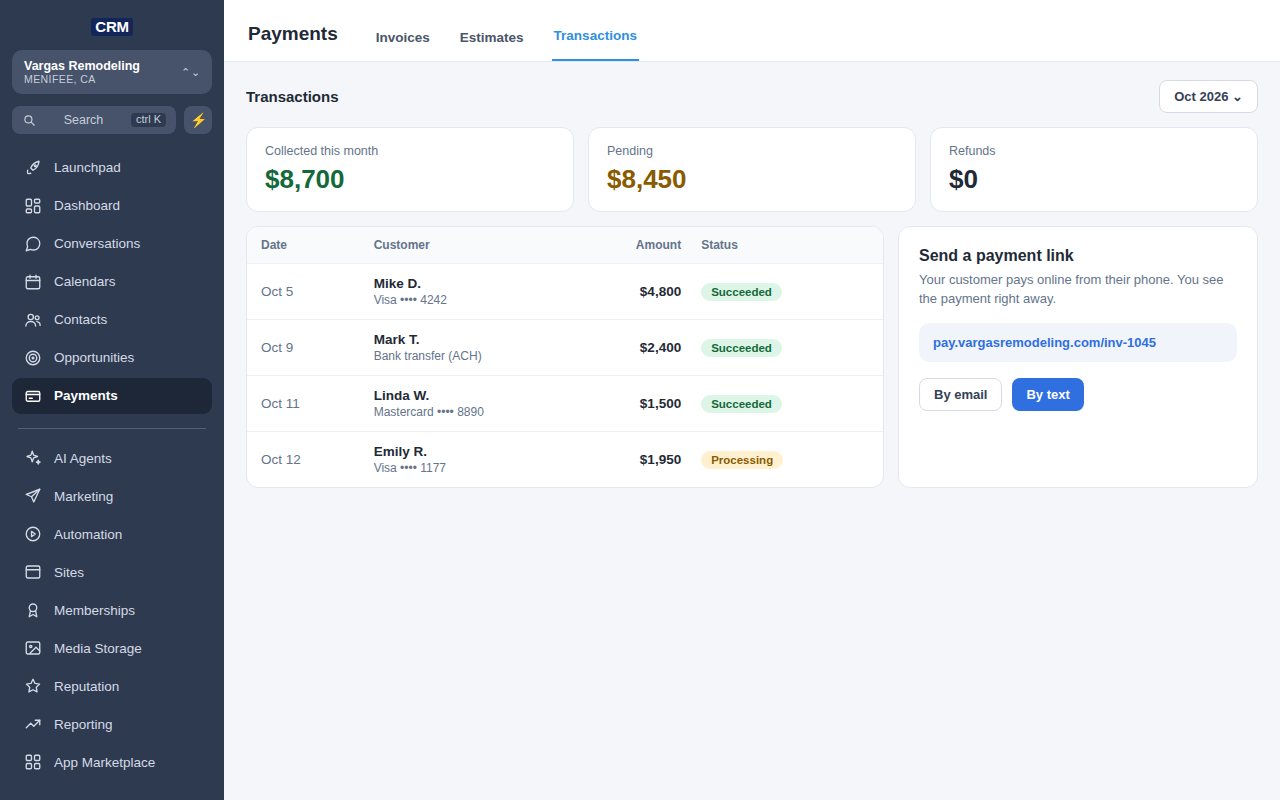Click the CRM logo
Image resolution: width=1280 pixels, height=800 pixels.
[x=112, y=27]
